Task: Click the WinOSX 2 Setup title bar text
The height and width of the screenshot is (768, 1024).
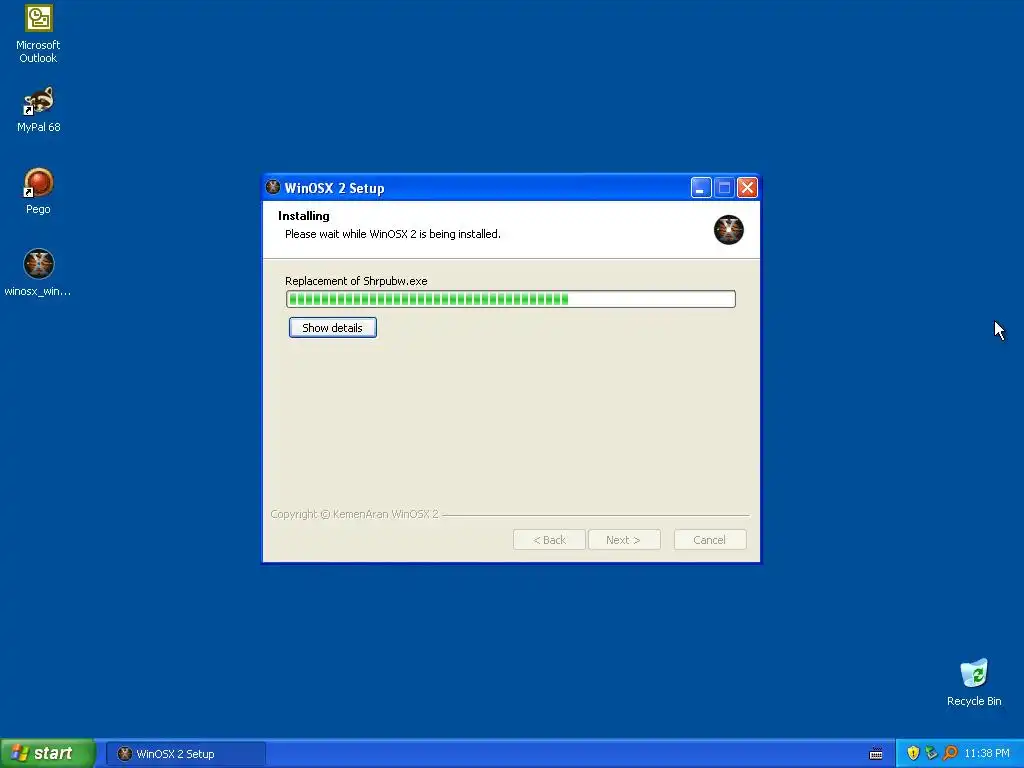Action: coord(334,188)
